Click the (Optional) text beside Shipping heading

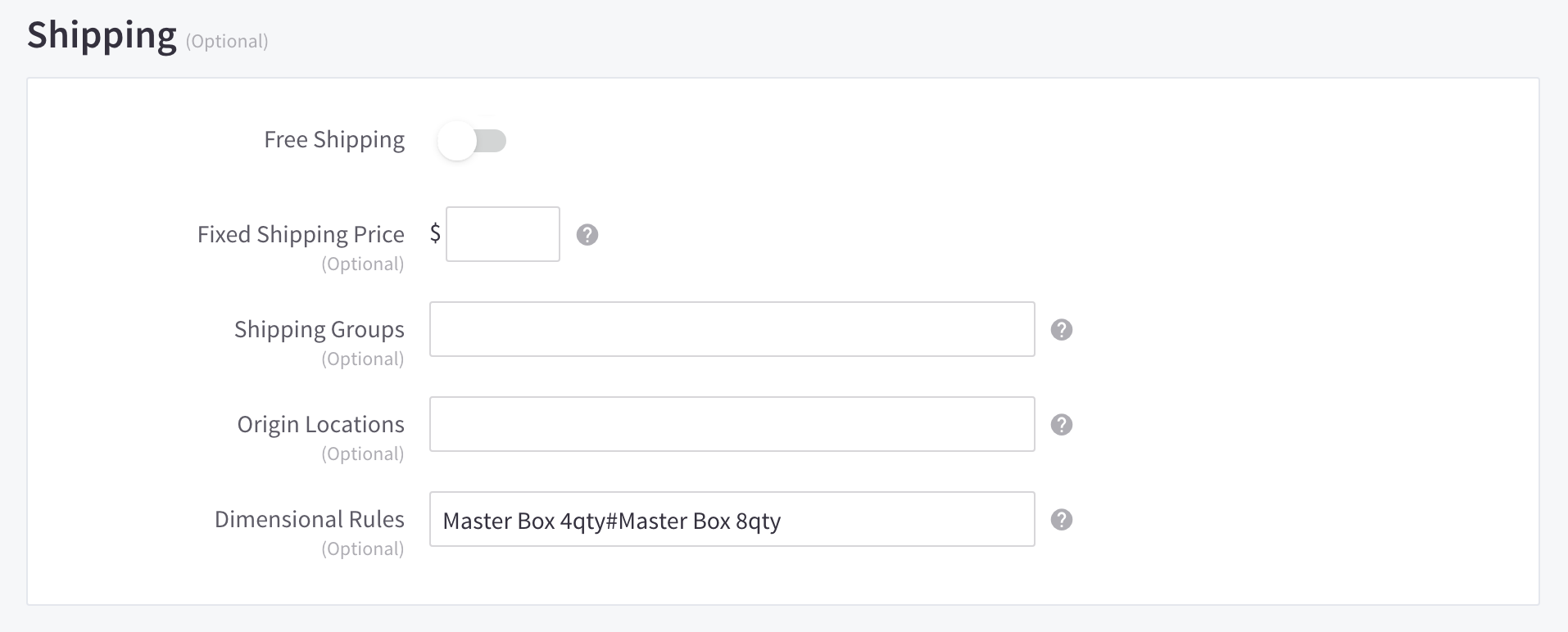pos(227,42)
